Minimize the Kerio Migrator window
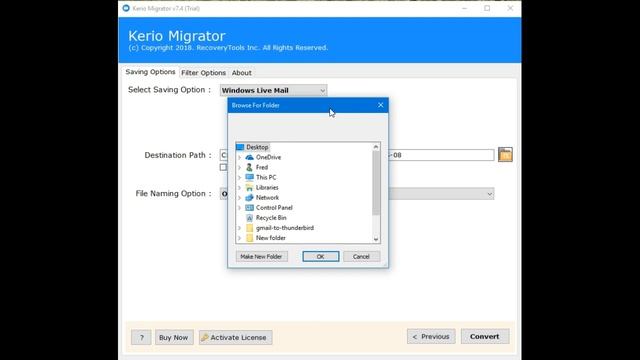The height and width of the screenshot is (360, 640). pyautogui.click(x=464, y=8)
